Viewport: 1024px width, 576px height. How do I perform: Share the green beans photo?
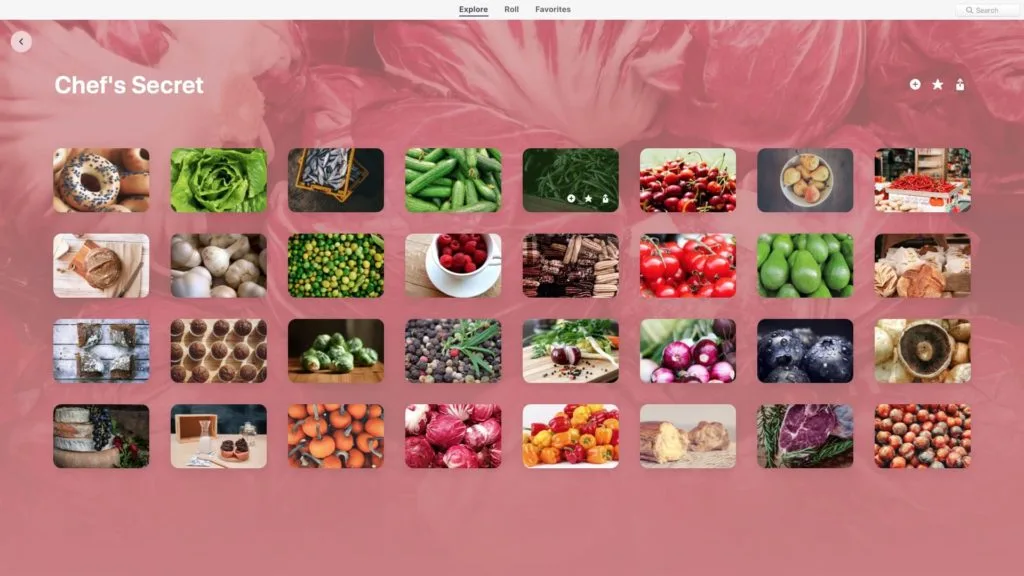(x=605, y=199)
